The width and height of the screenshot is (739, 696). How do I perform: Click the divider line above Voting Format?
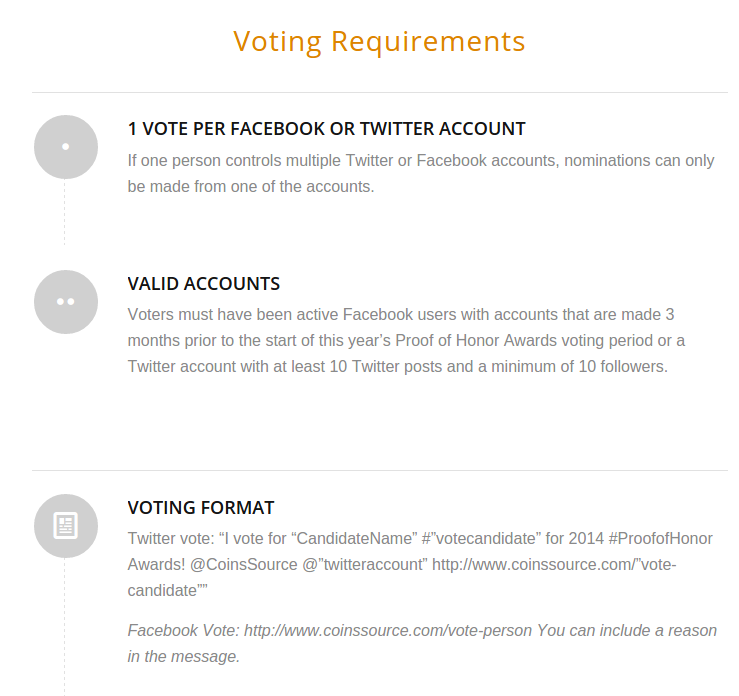[380, 470]
